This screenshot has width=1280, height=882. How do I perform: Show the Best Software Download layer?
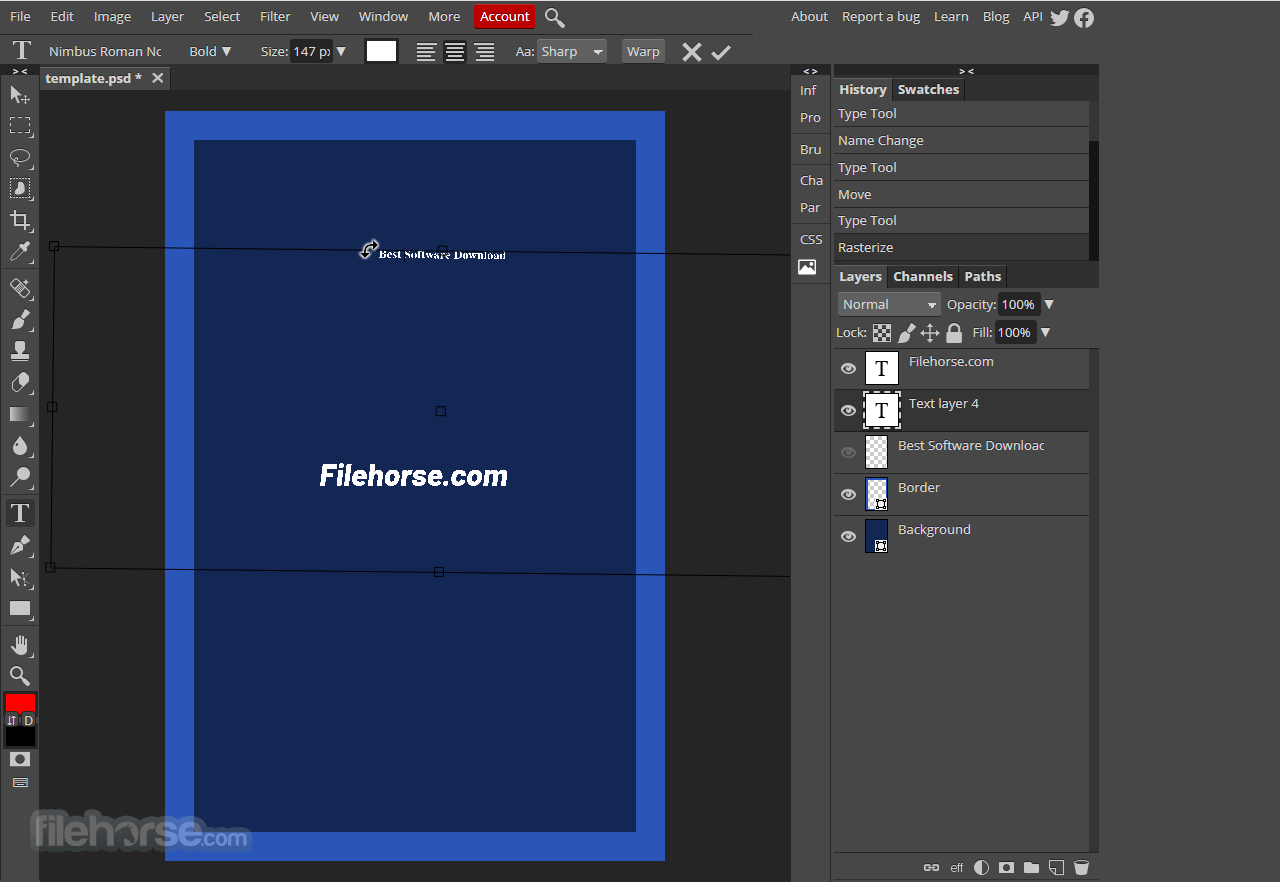[x=849, y=453]
